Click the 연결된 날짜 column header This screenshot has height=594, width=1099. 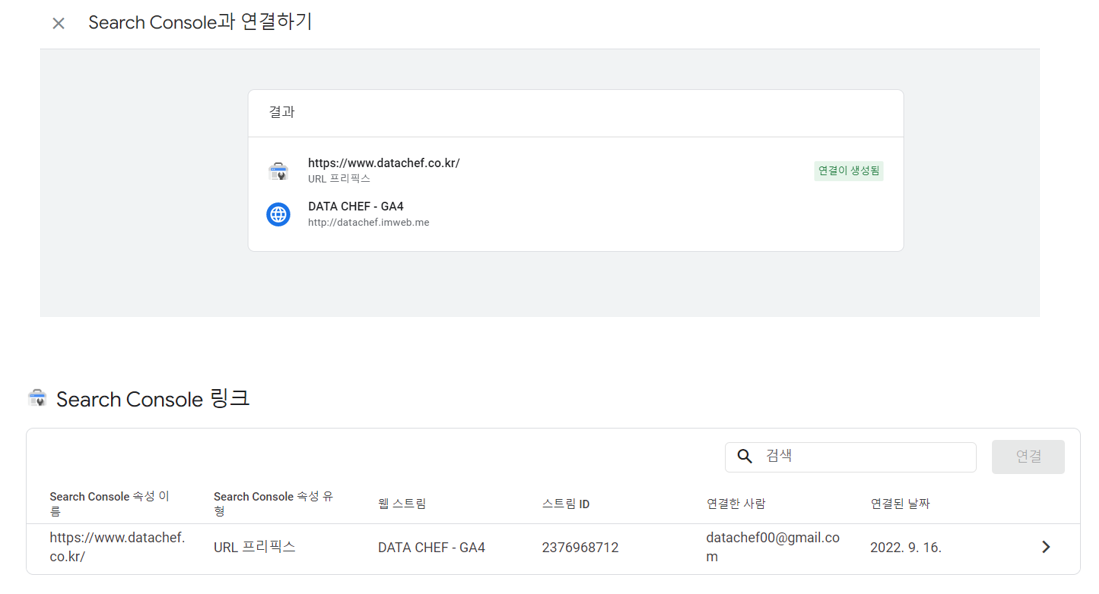tap(900, 504)
